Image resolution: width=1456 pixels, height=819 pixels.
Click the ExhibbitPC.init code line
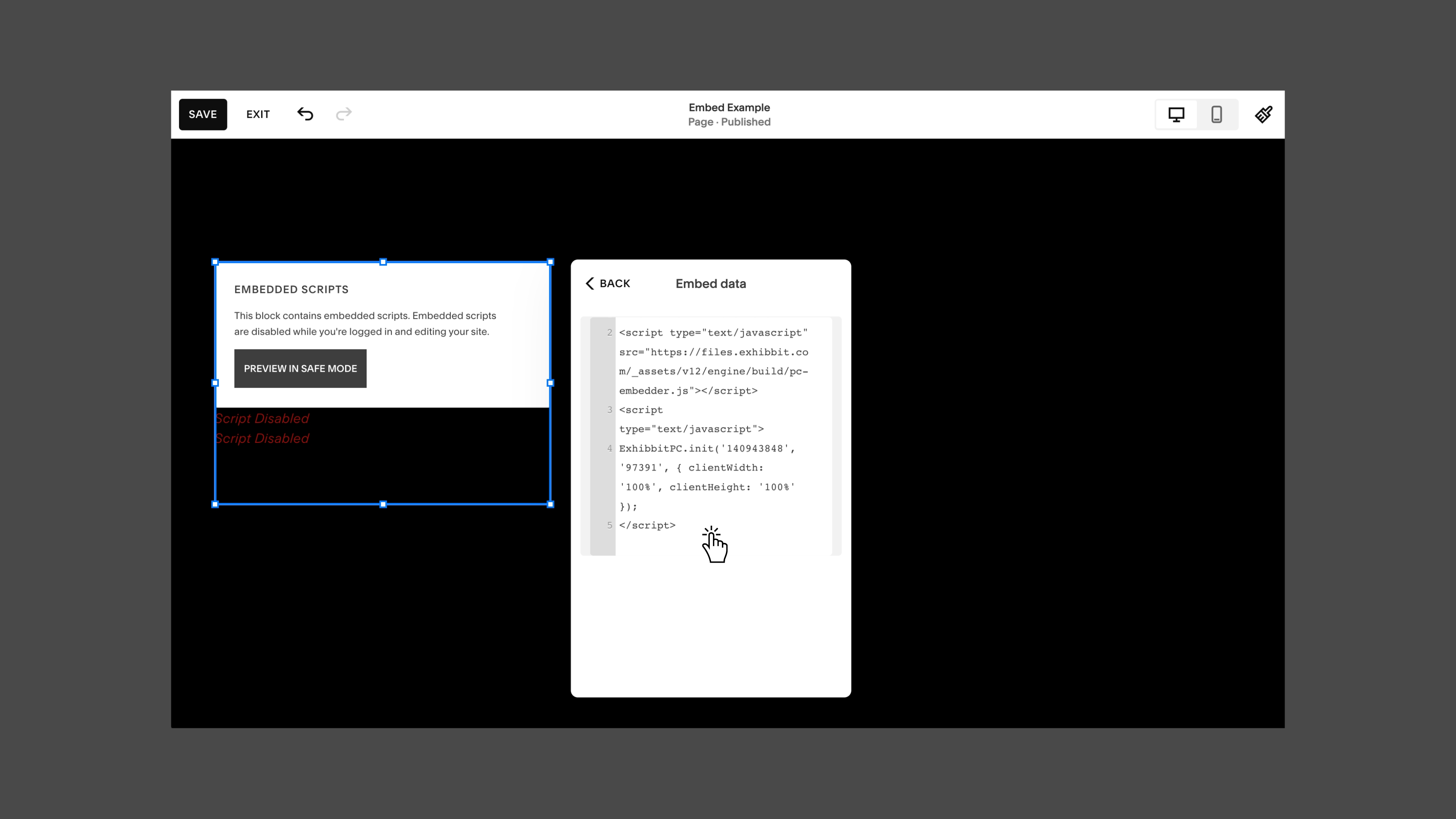(706, 448)
